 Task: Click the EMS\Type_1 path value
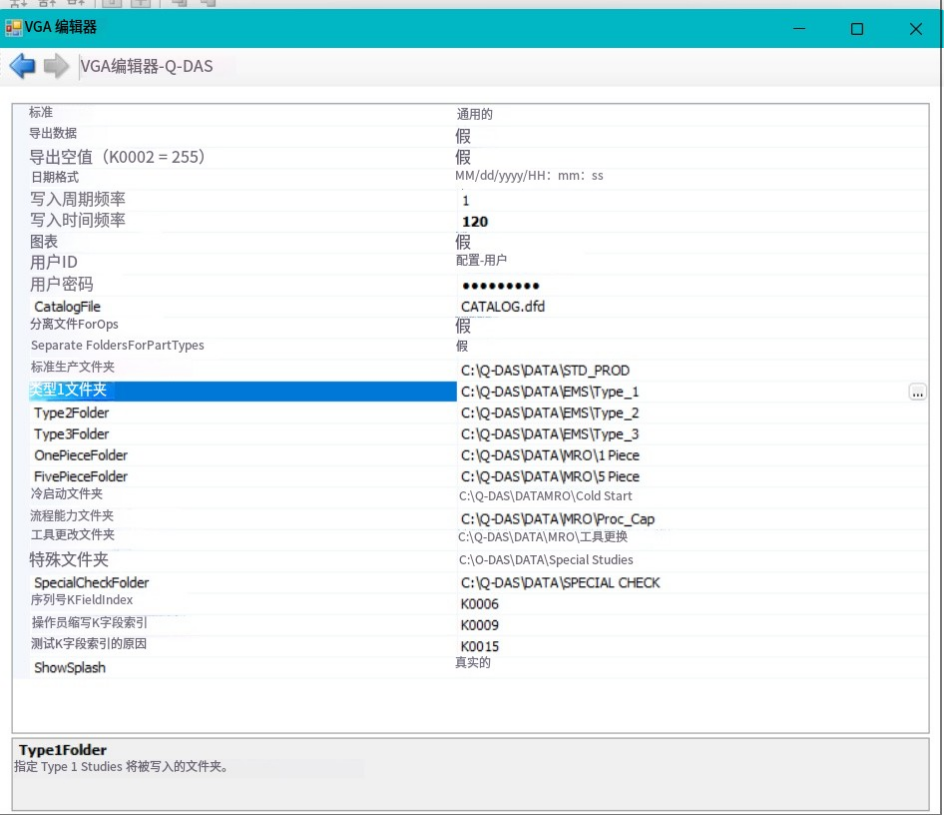[550, 391]
